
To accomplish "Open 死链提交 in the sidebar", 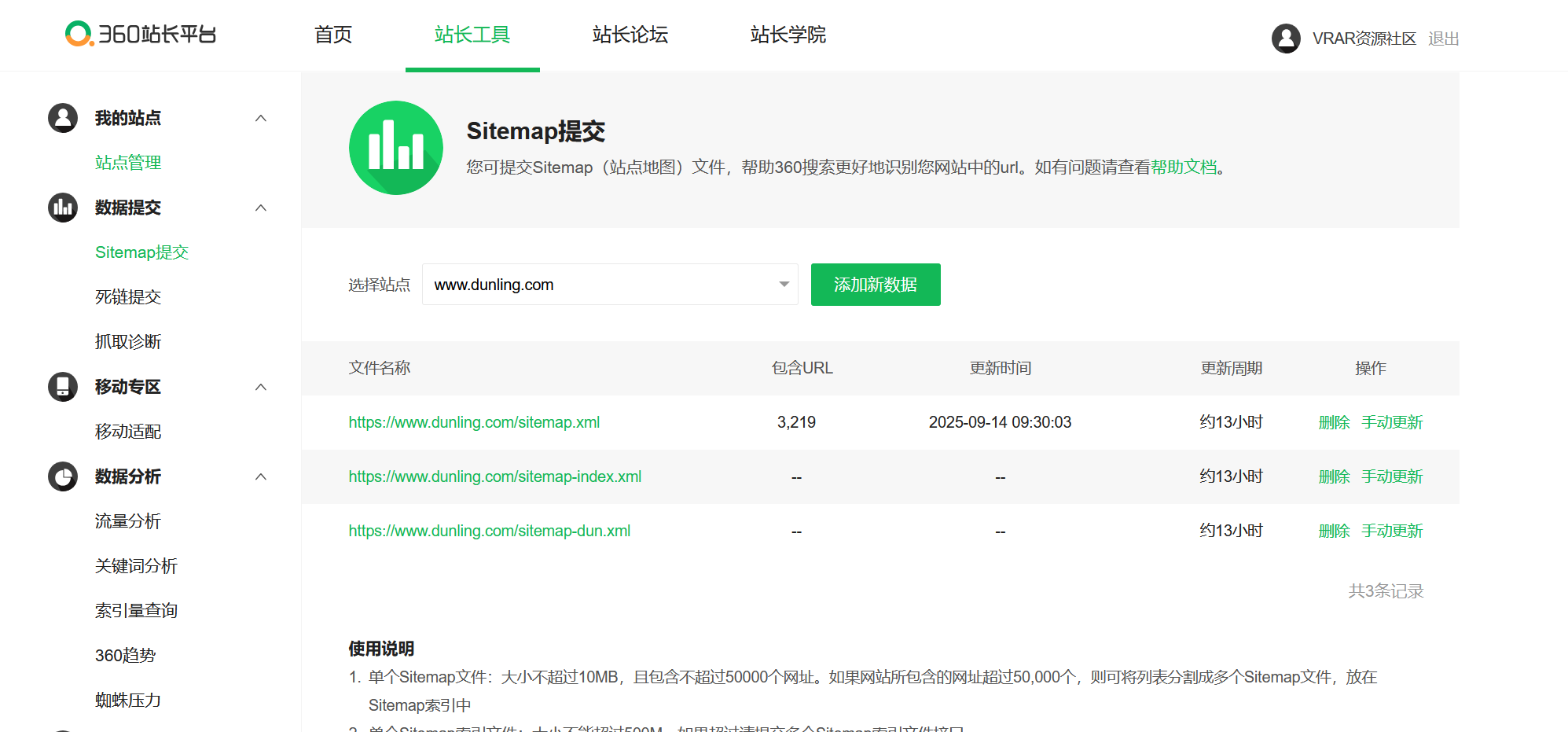I will [x=128, y=297].
